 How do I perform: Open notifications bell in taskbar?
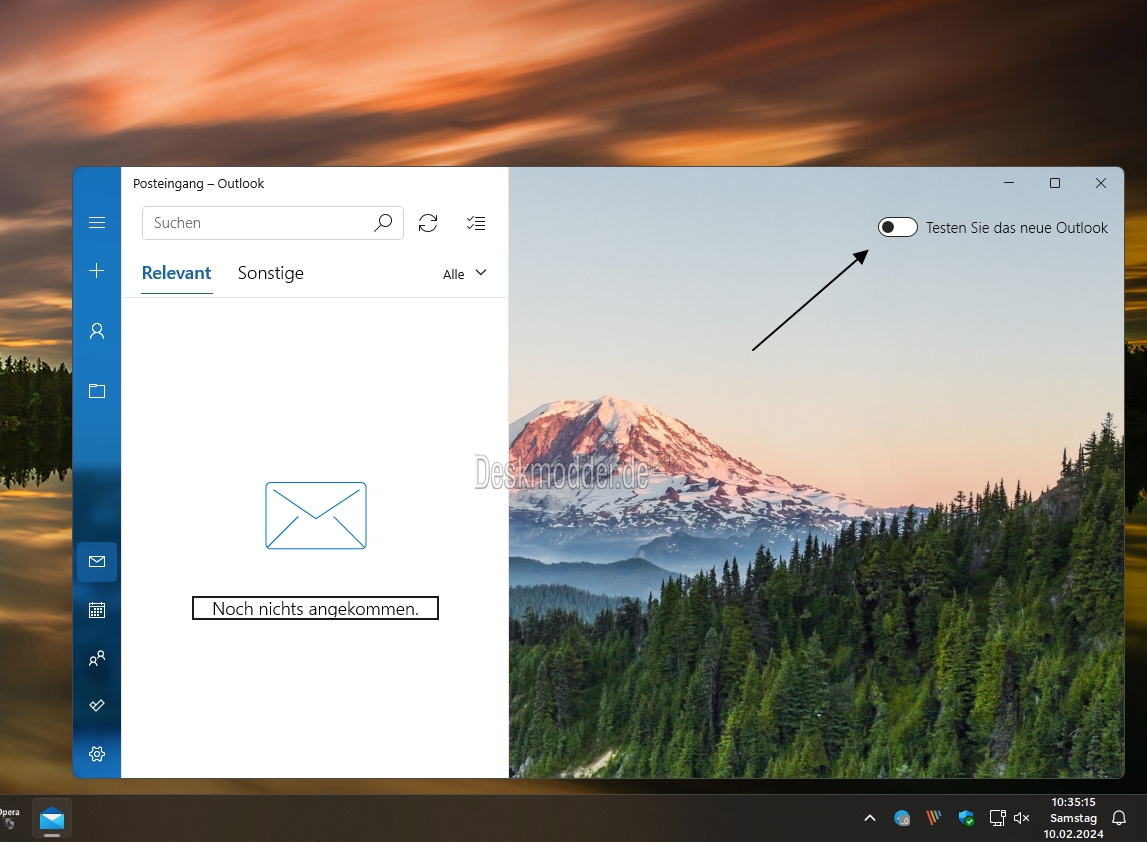(x=1119, y=818)
